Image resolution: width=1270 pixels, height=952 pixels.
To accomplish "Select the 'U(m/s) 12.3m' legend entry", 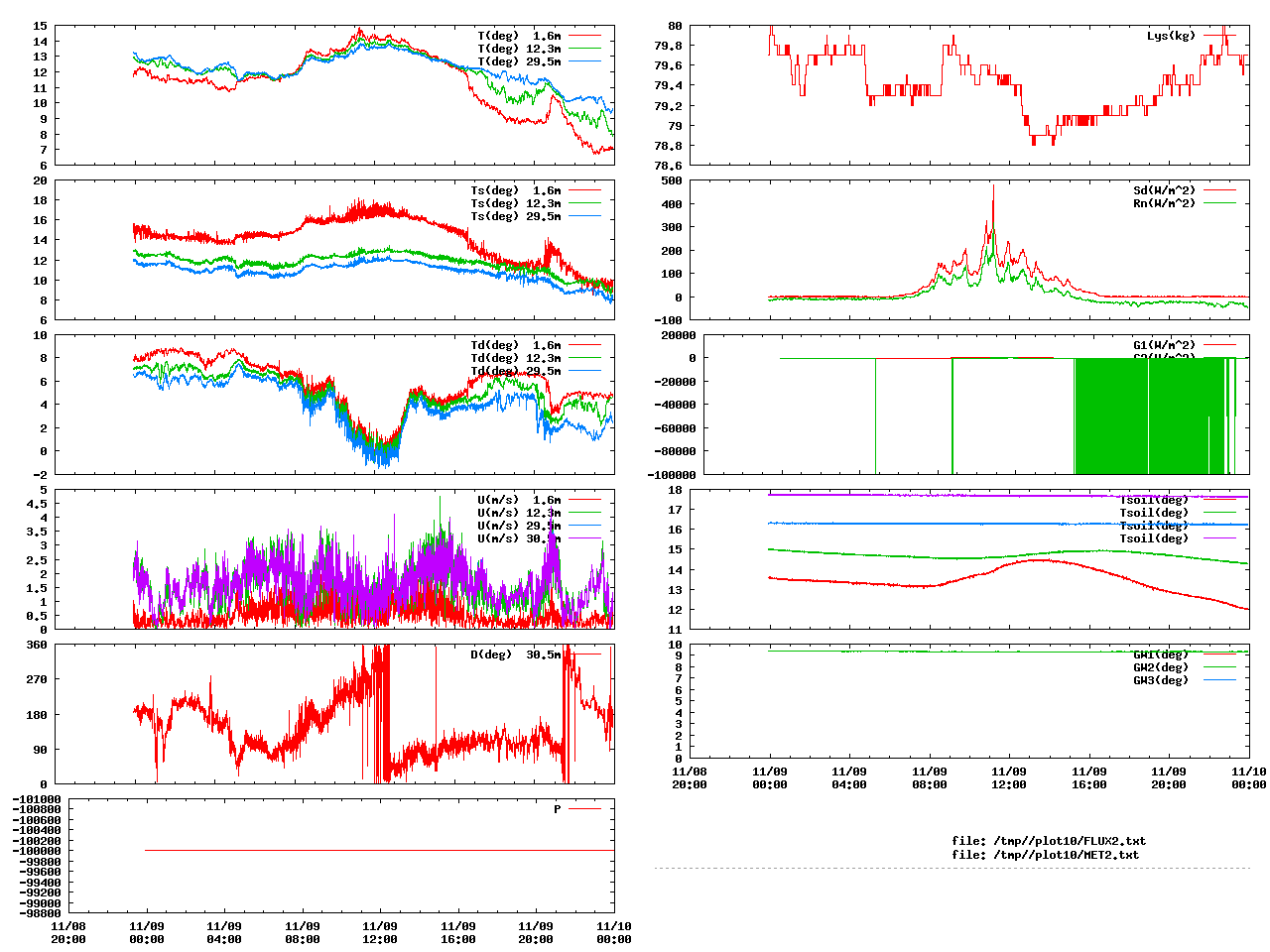I will pos(519,513).
